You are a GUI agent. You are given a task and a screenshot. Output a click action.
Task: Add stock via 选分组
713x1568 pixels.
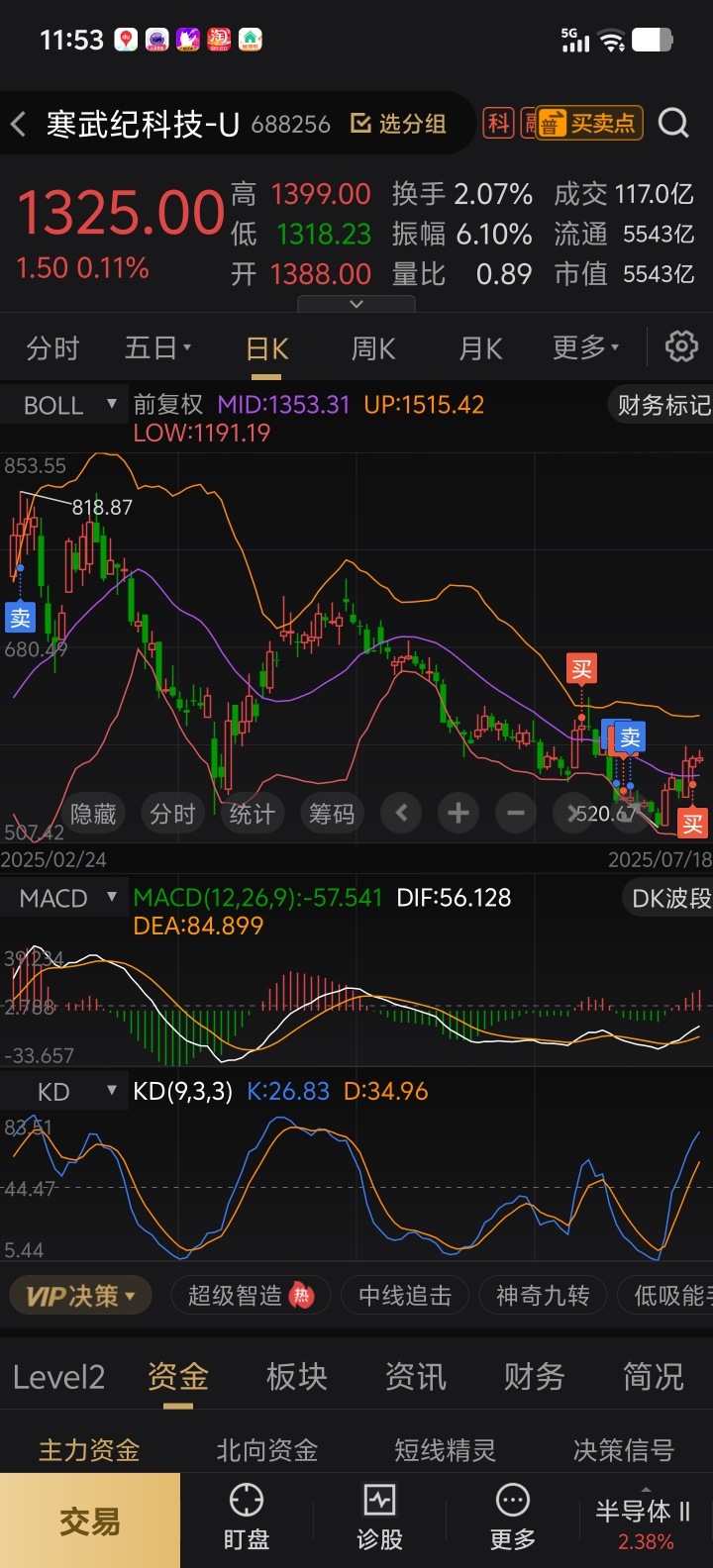click(x=399, y=124)
